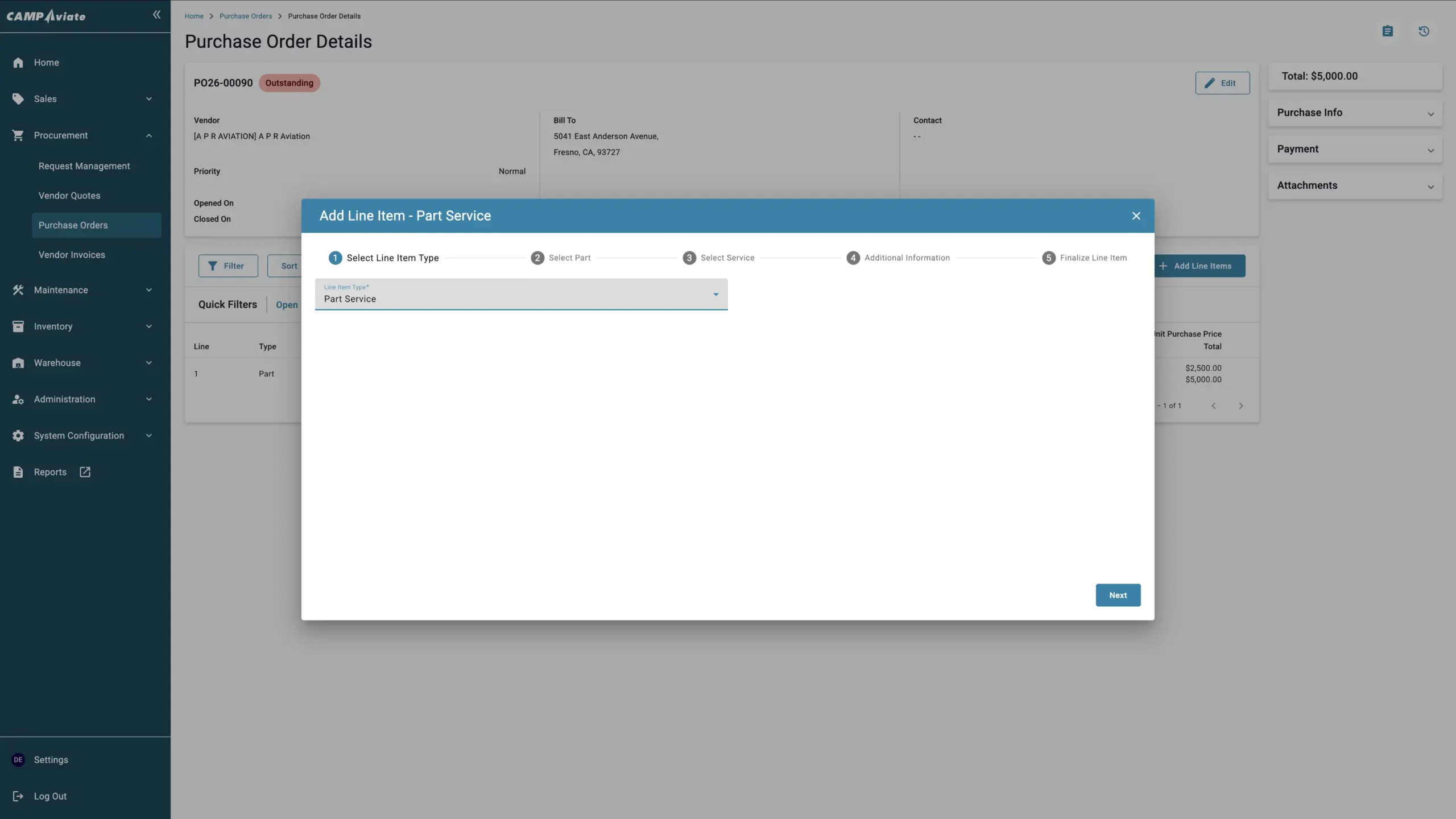Image resolution: width=1456 pixels, height=819 pixels.
Task: Close the Add Line Item dialog
Action: (1136, 216)
